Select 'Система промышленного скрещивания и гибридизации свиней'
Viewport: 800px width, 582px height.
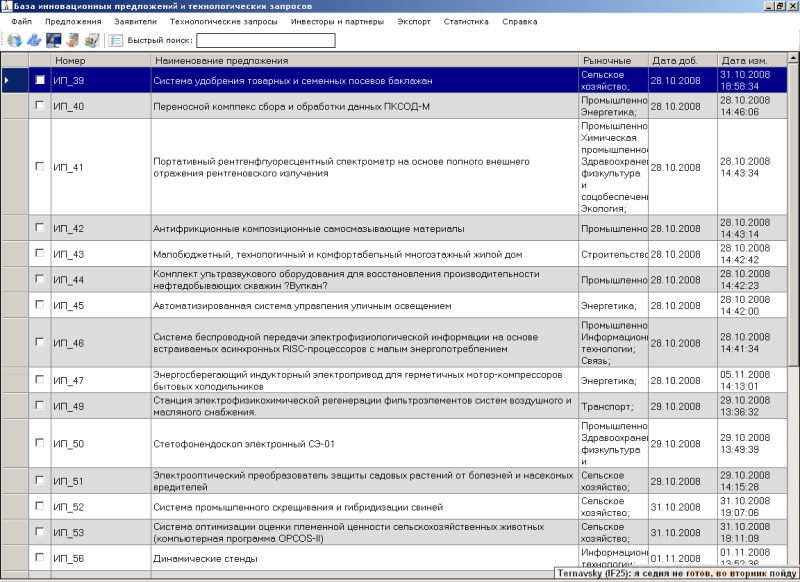click(365, 507)
